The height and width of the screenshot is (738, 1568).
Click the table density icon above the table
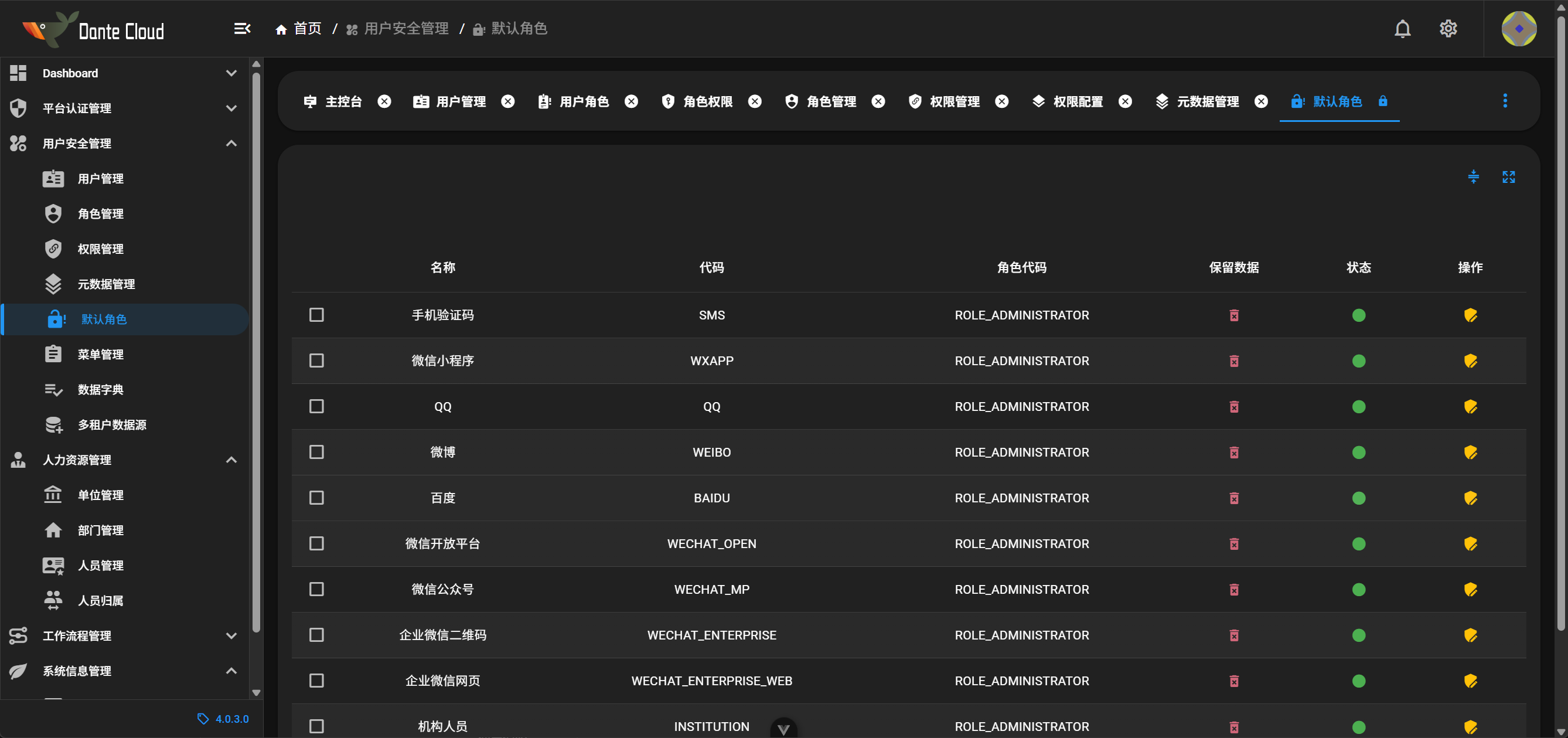pos(1473,176)
